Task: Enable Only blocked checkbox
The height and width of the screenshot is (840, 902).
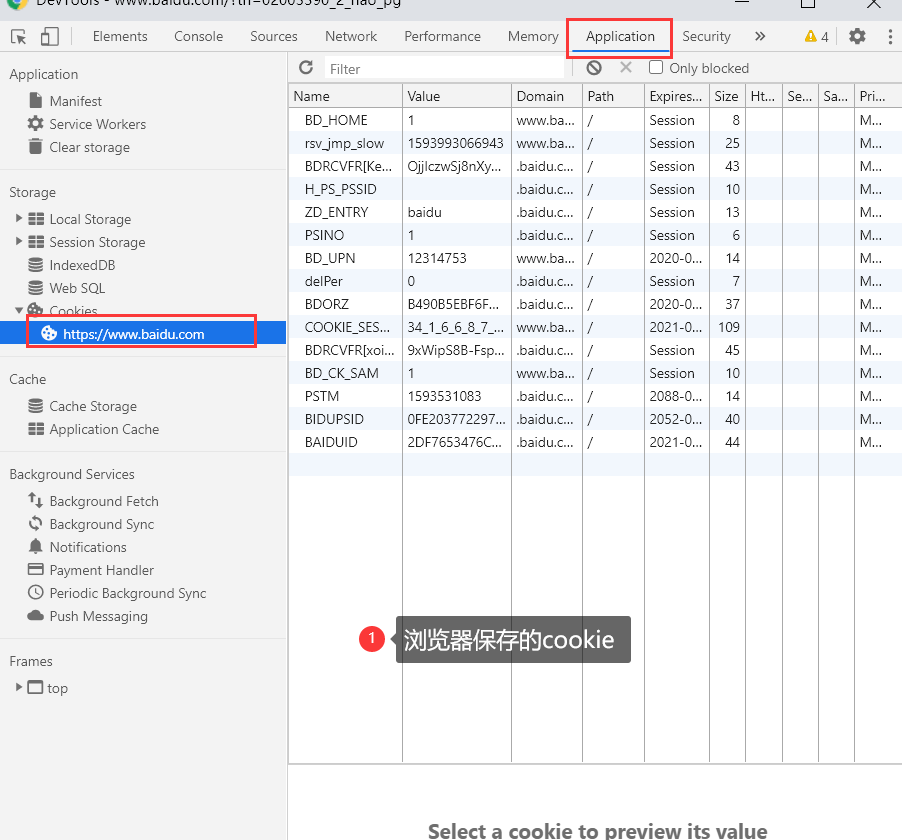Action: [655, 67]
